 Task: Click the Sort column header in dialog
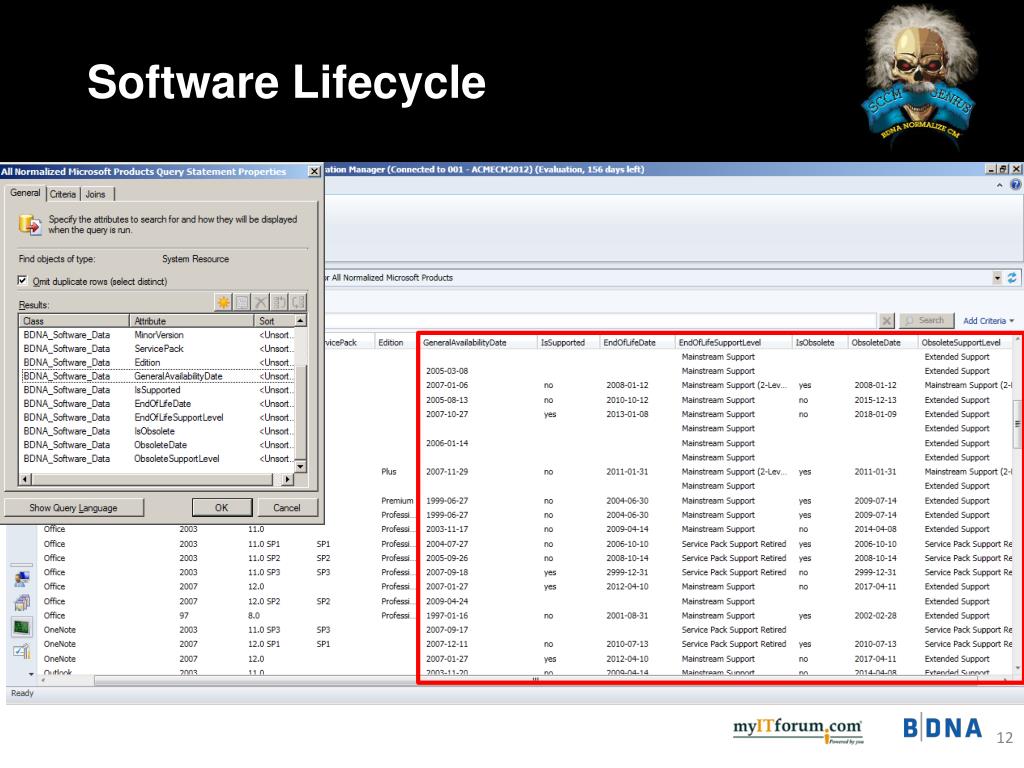(x=275, y=321)
